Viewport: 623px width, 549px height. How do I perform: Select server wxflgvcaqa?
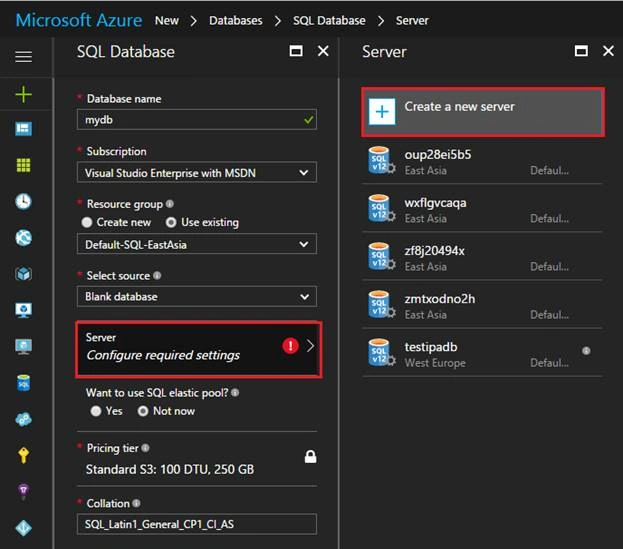pyautogui.click(x=483, y=209)
